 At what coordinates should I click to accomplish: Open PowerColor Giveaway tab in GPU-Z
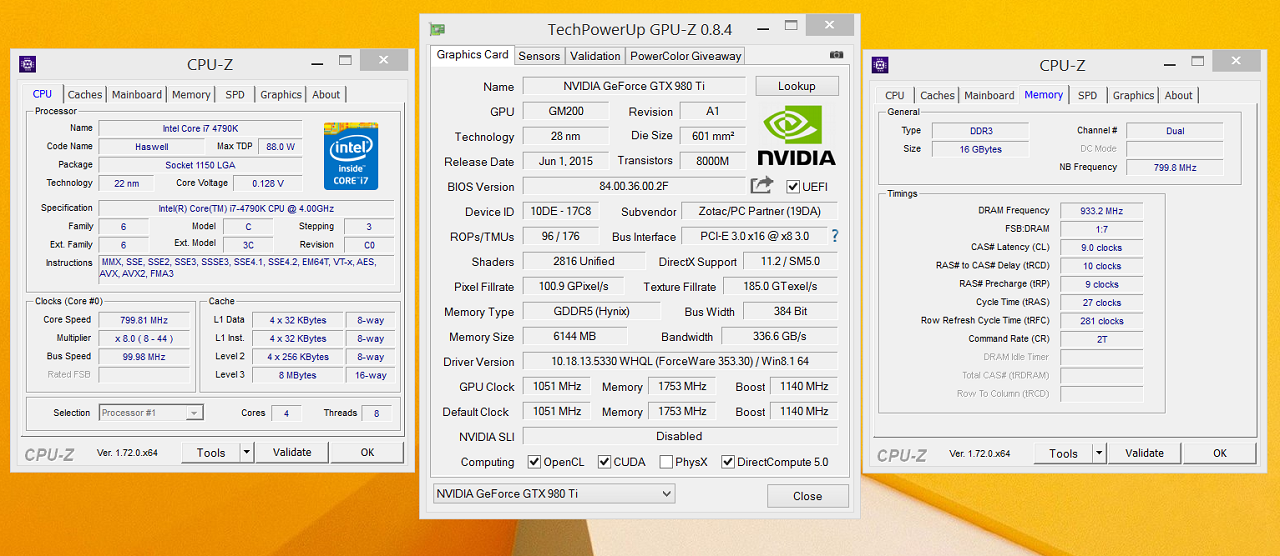[686, 56]
